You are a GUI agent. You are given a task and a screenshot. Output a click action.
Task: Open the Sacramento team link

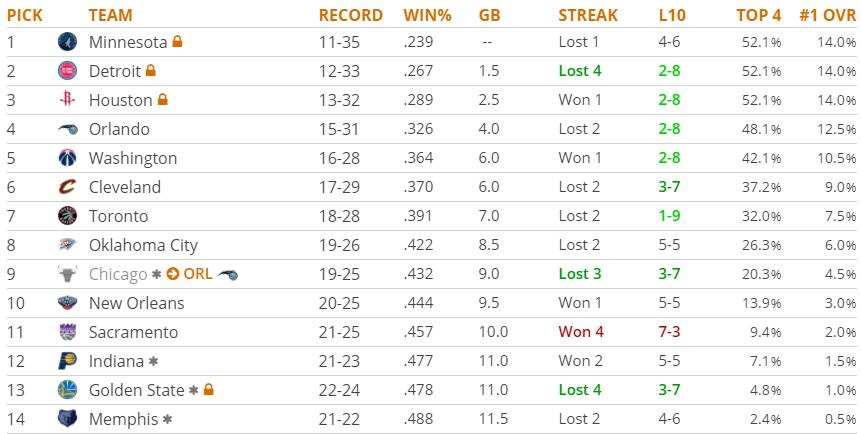[x=134, y=332]
